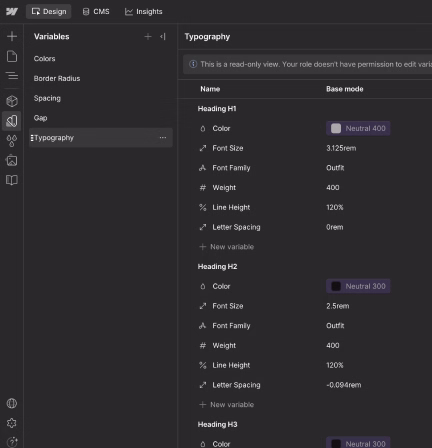This screenshot has height=448, width=432.
Task: Open the Style selectors droplets icon
Action: pos(12,141)
